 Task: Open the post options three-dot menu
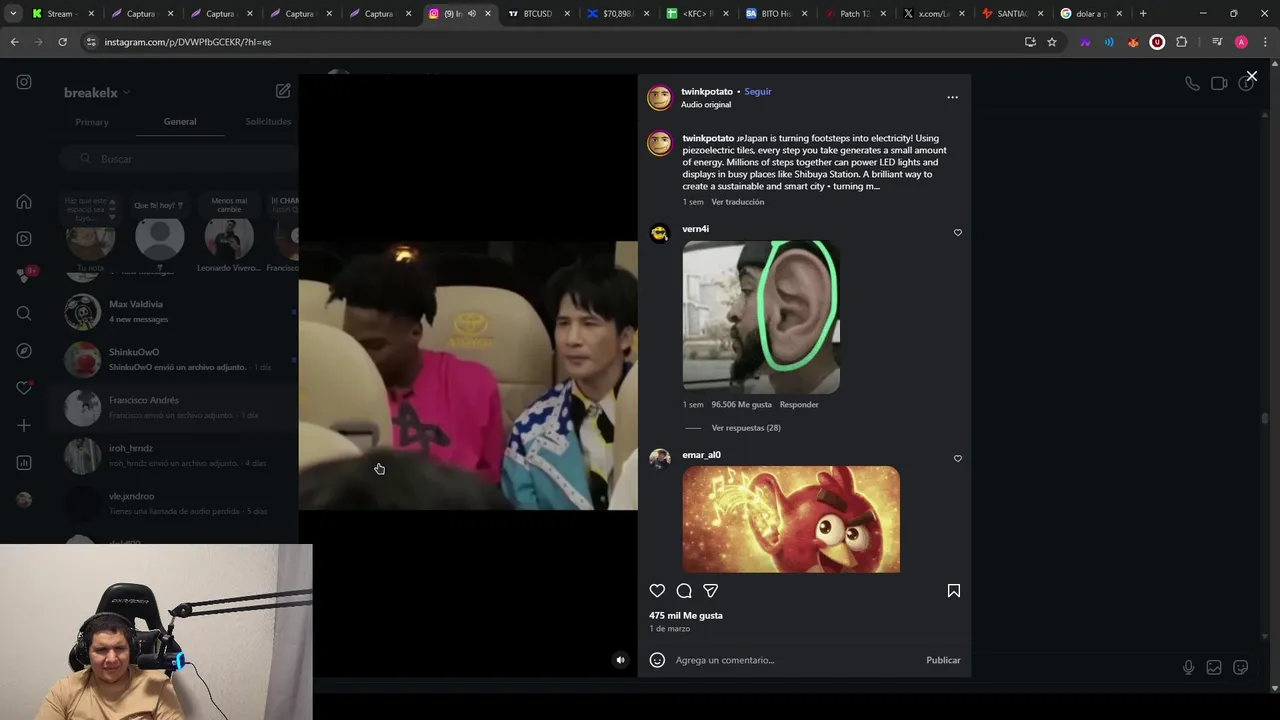point(952,97)
